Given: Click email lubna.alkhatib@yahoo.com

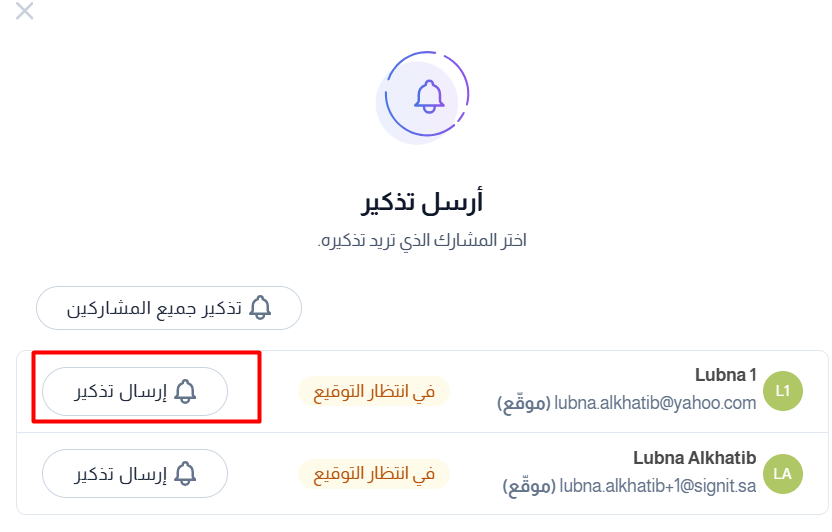Looking at the screenshot, I should coord(655,403).
